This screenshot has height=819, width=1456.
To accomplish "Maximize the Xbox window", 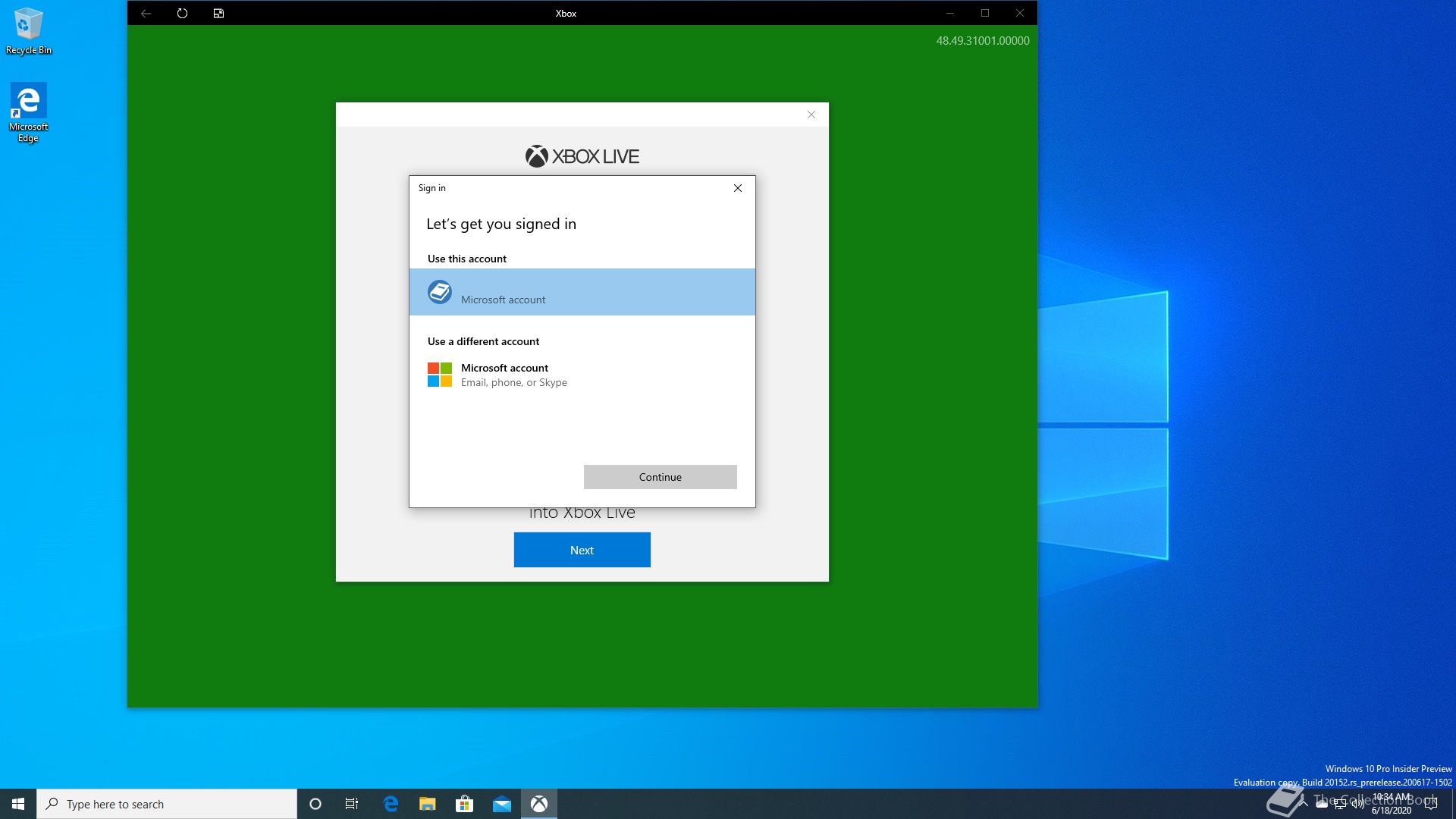I will click(x=985, y=13).
